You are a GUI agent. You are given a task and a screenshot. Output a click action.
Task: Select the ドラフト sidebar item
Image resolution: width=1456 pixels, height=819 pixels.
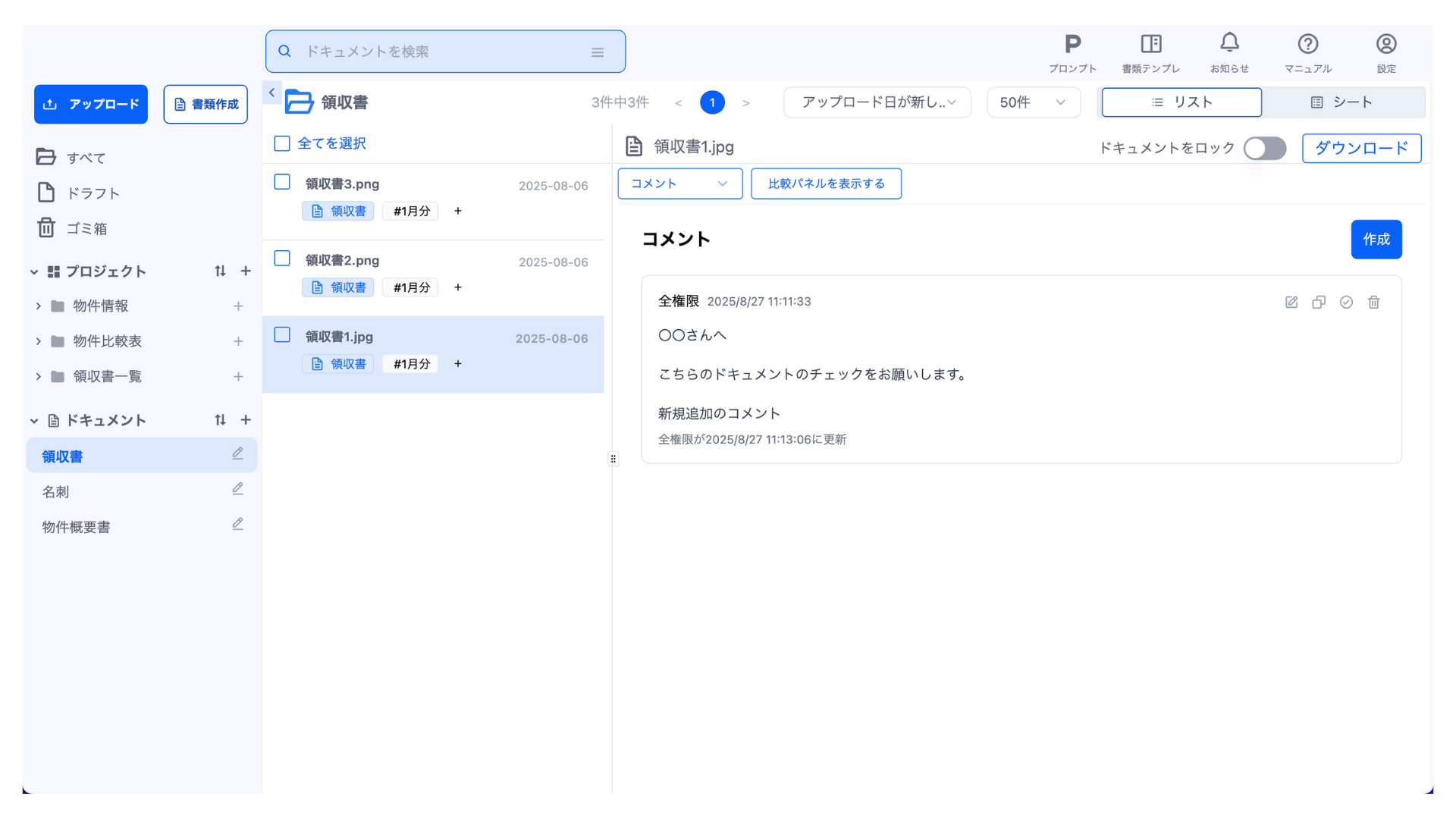(x=93, y=193)
